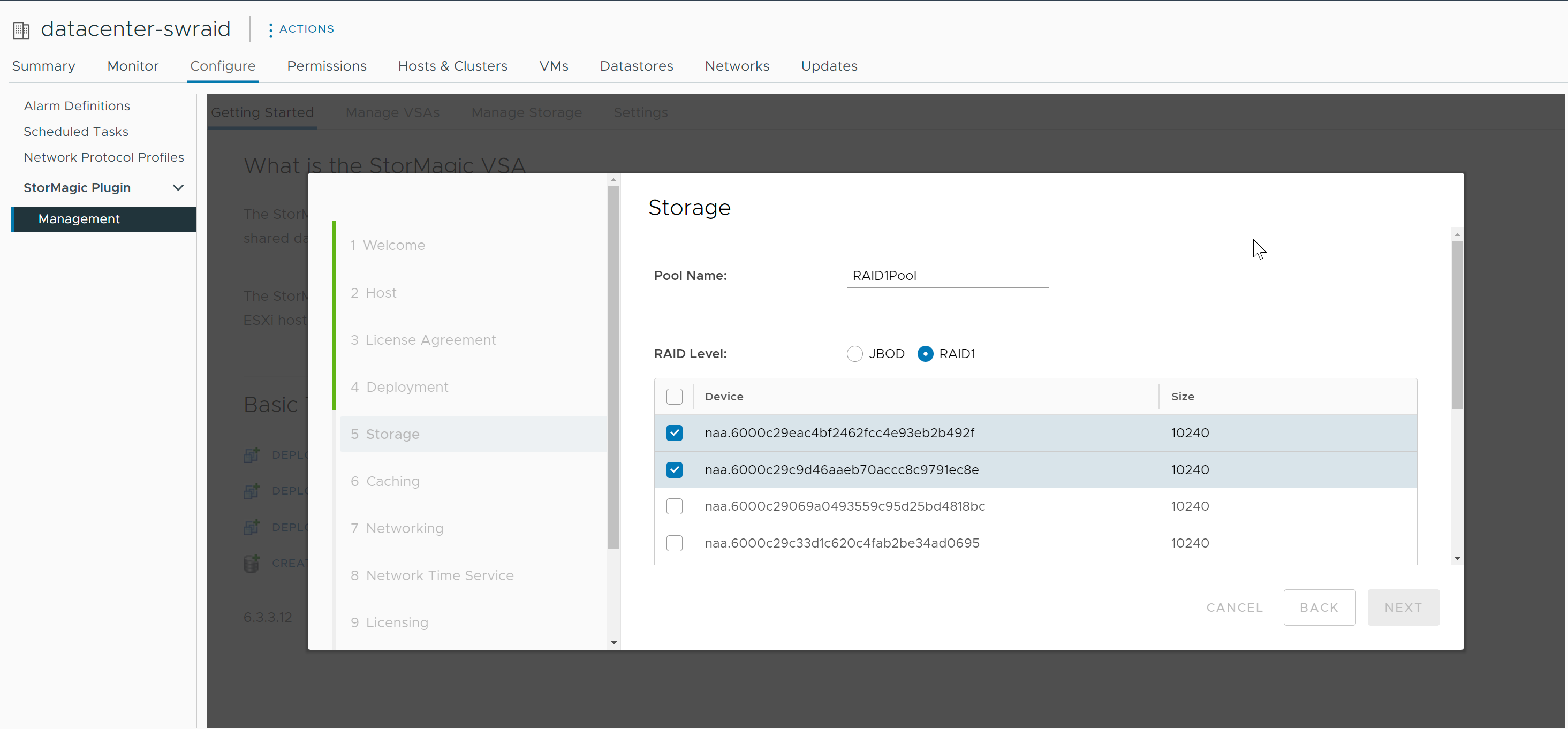Viewport: 1568px width, 729px height.
Task: Go to wizard step 9 Licensing
Action: (390, 622)
